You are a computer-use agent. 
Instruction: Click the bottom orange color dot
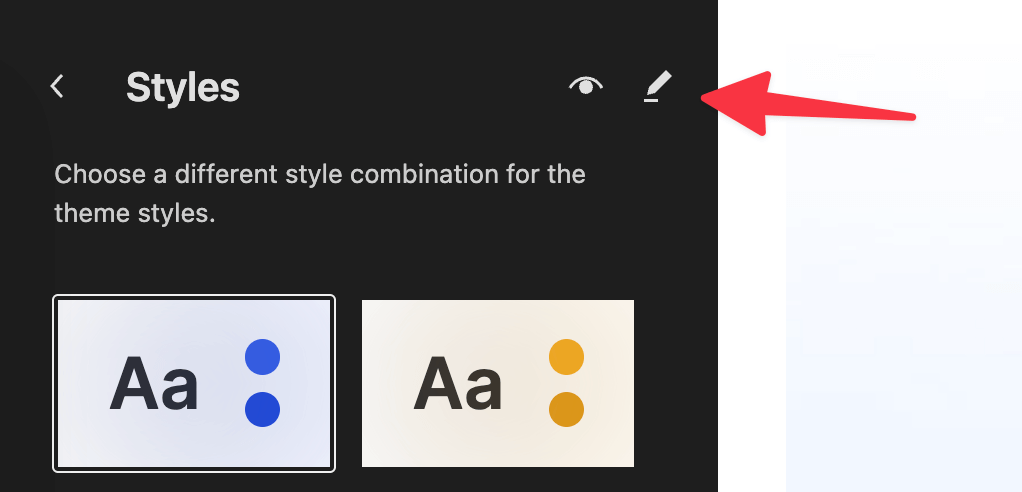coord(566,409)
